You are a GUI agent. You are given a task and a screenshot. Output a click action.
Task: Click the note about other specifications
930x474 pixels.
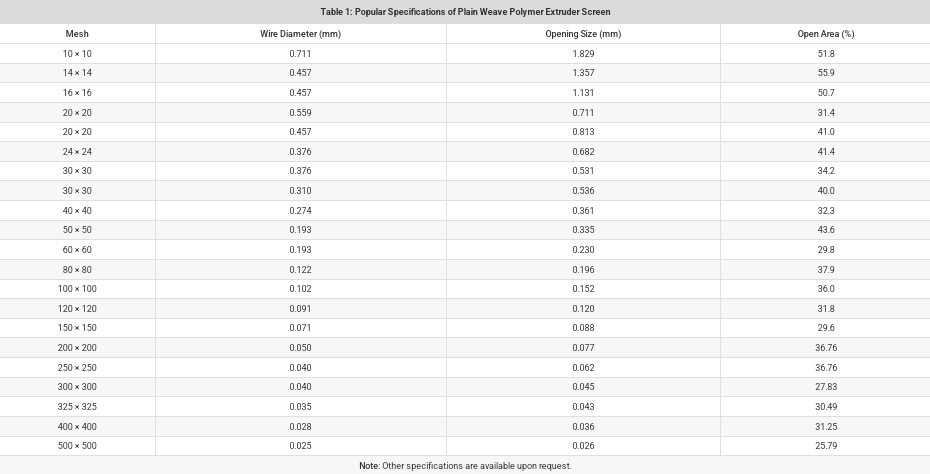[x=465, y=465]
